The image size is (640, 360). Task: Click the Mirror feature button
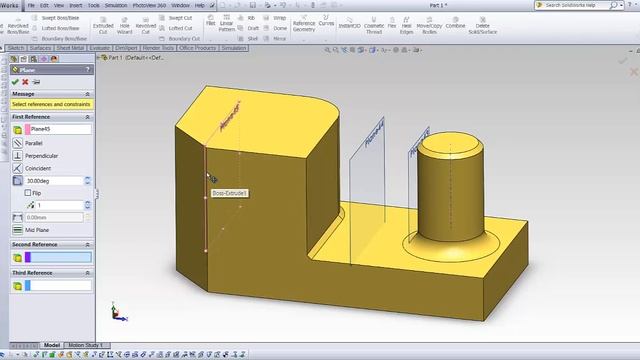coord(275,38)
